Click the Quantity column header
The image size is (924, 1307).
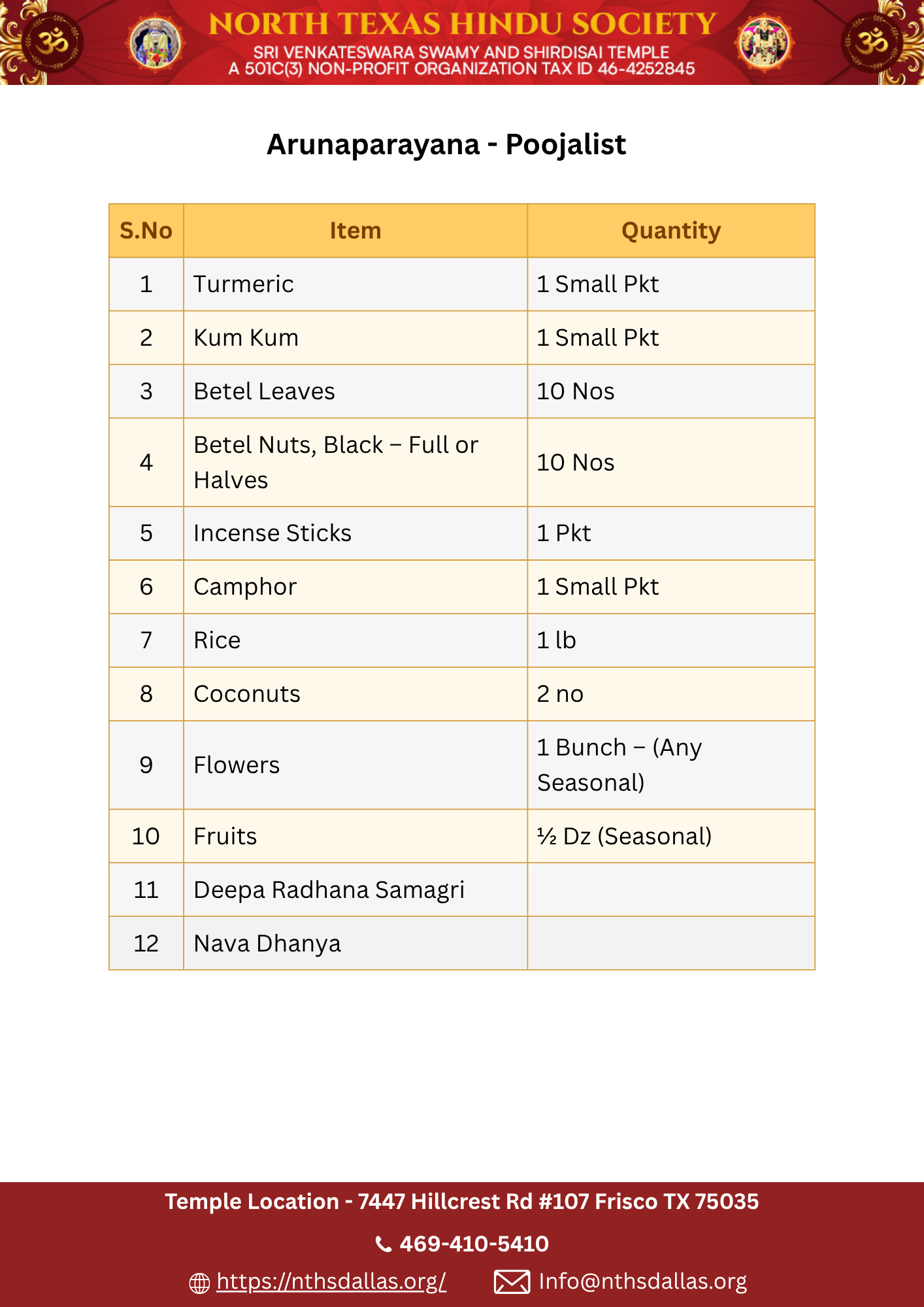tap(671, 231)
